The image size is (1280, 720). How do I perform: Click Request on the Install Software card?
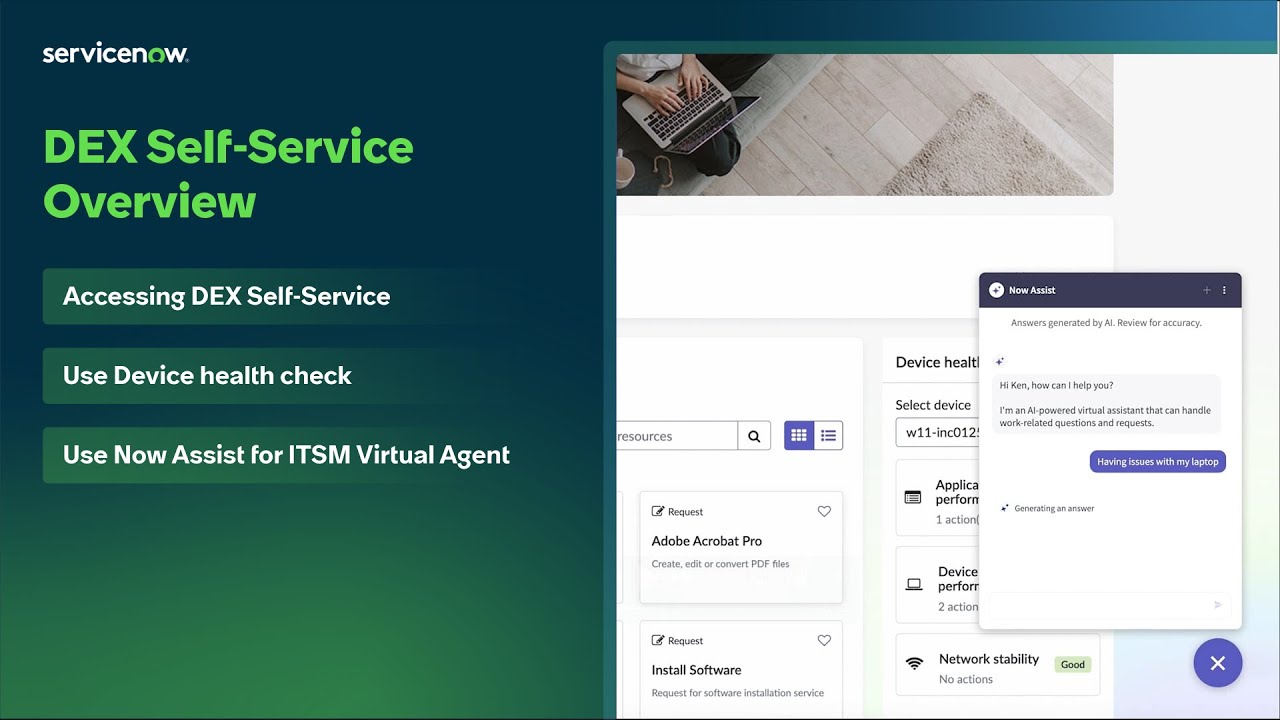pyautogui.click(x=677, y=640)
